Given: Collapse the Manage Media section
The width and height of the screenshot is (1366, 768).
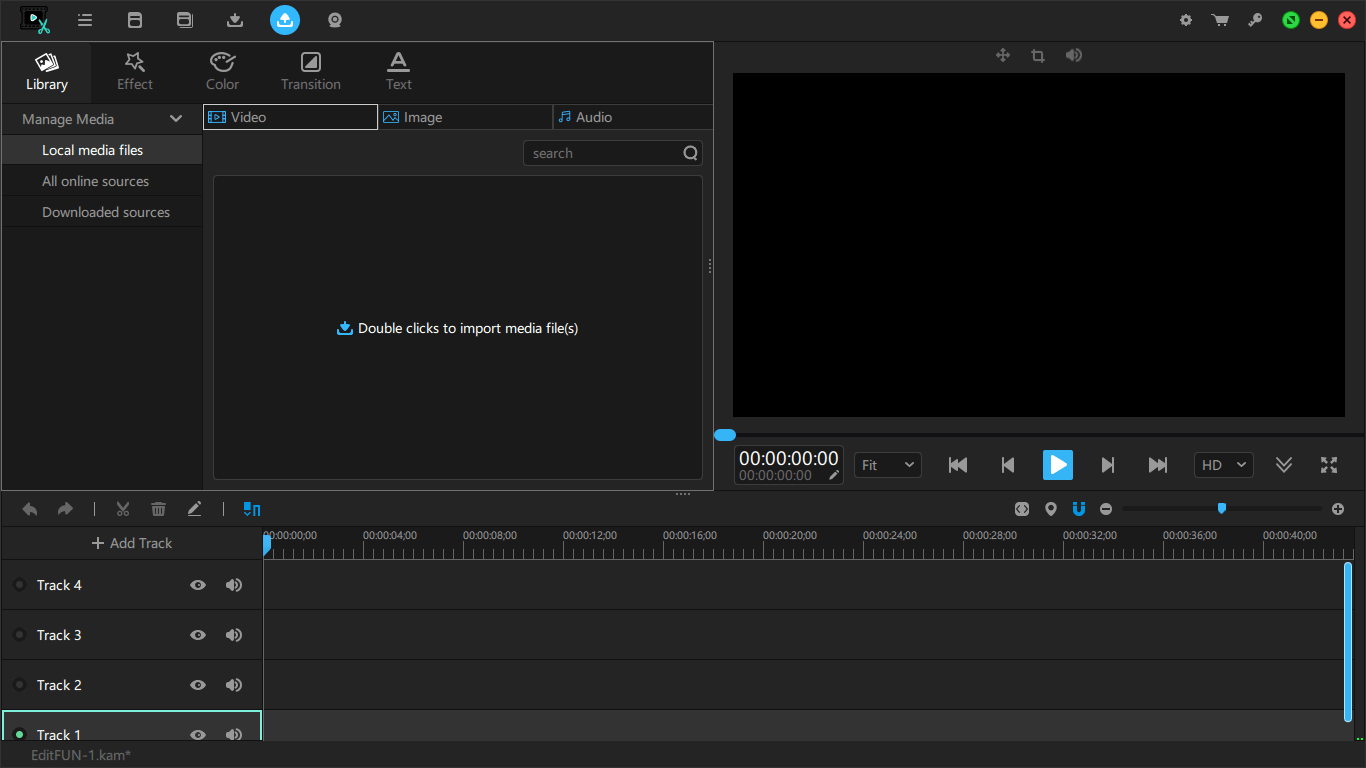Looking at the screenshot, I should tap(176, 119).
